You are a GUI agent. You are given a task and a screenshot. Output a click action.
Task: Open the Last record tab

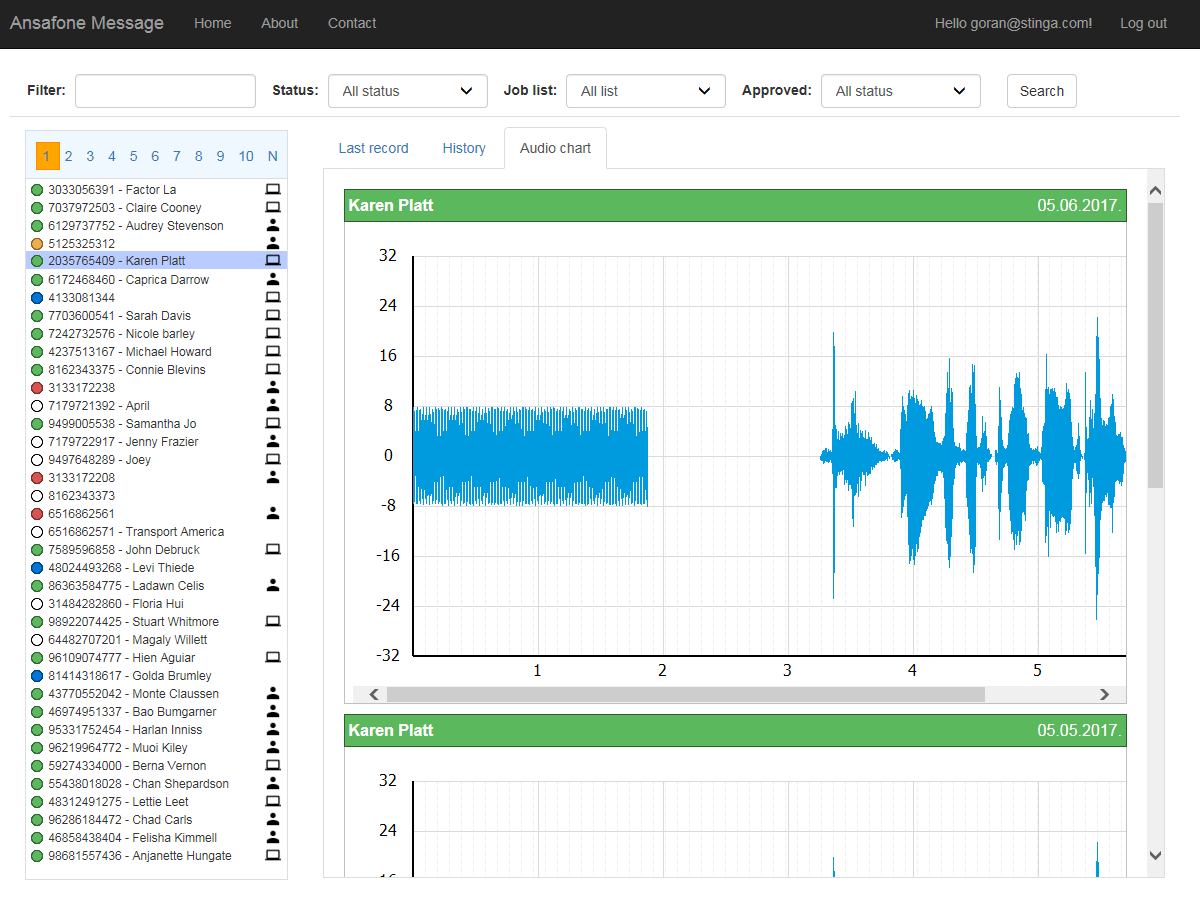pyautogui.click(x=373, y=148)
